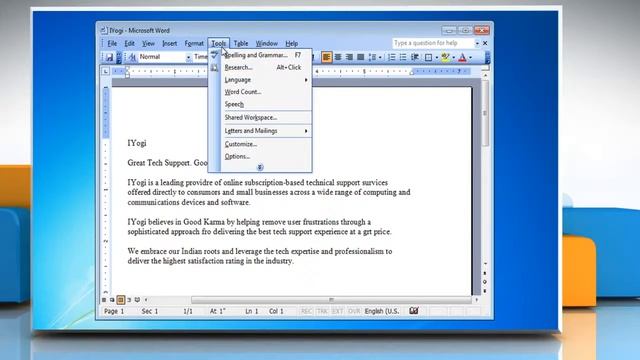Open the Window menu
The width and height of the screenshot is (640, 360).
[267, 43]
